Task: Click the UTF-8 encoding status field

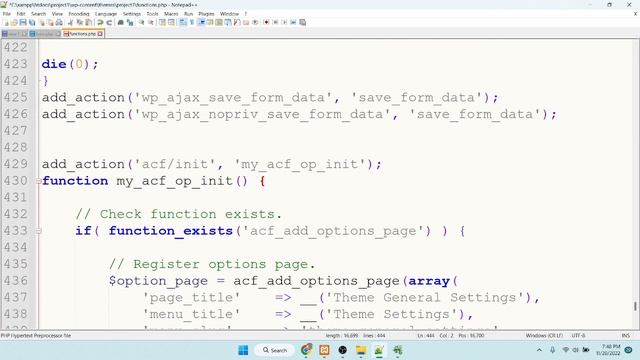Action: click(x=578, y=336)
